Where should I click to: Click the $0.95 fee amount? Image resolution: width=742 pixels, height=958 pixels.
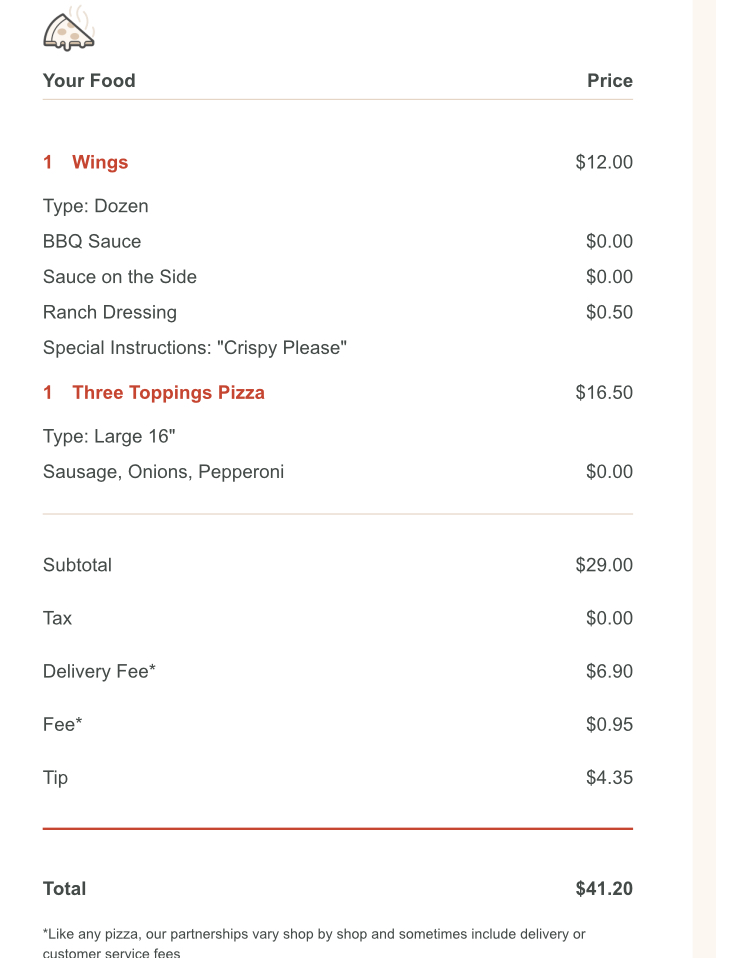click(x=609, y=724)
